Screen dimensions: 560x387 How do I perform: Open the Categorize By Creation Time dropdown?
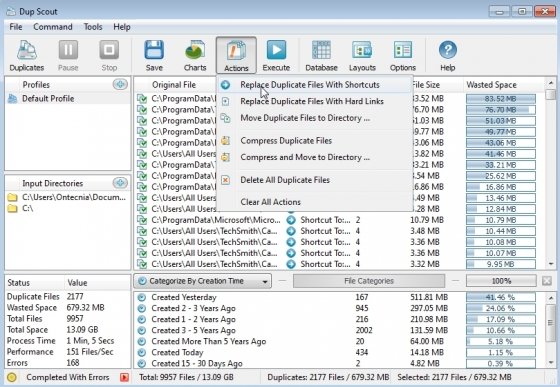tap(202, 281)
